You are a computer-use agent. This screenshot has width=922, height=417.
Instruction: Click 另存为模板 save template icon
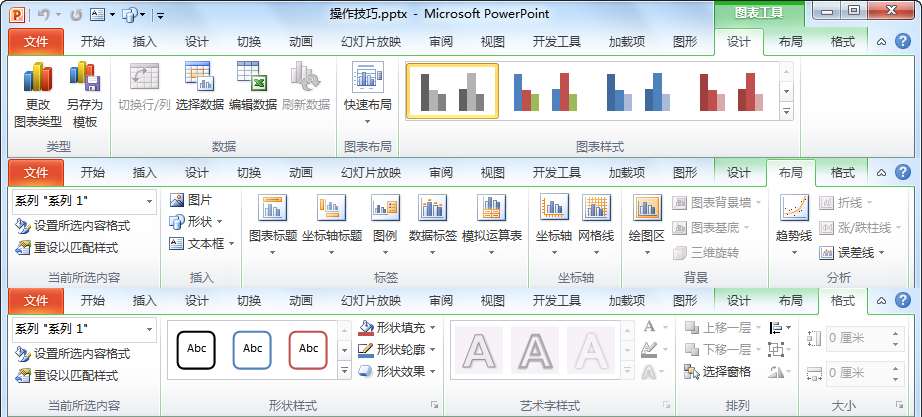85,77
